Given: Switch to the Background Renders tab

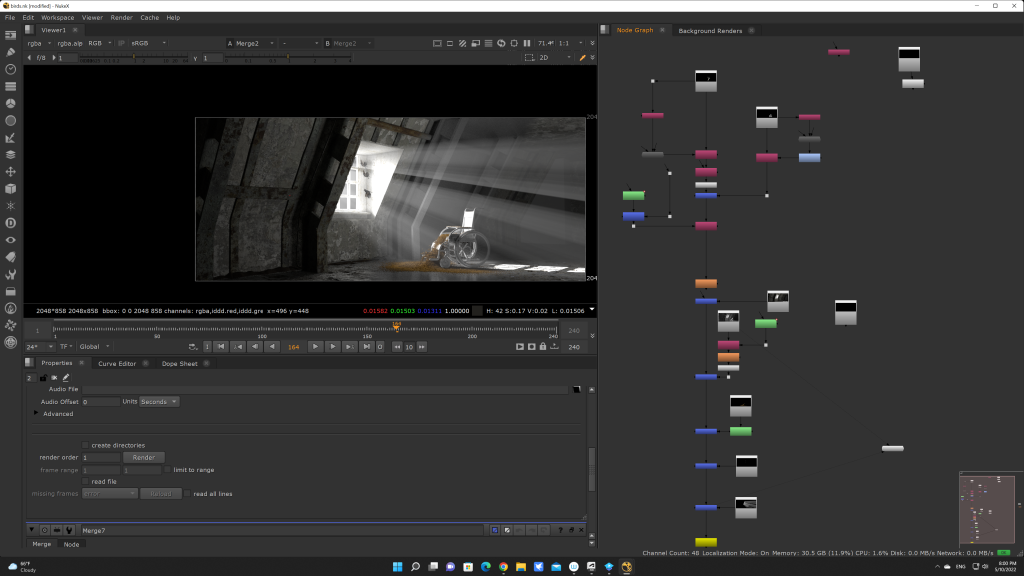Looking at the screenshot, I should [710, 30].
